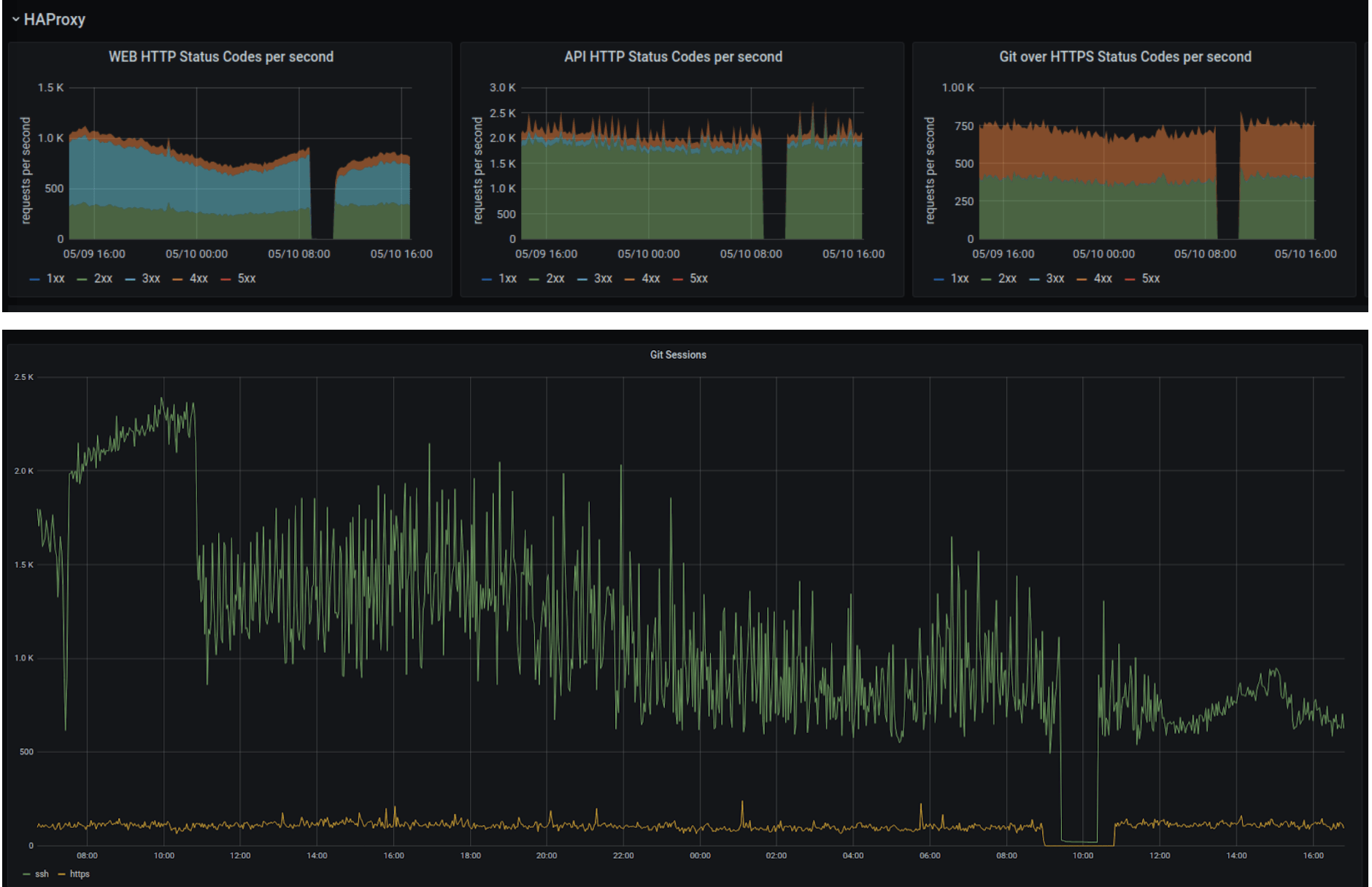Click the 4xx color marker in Git over HTTPS legend
Viewport: 1372px width, 887px height.
pyautogui.click(x=1083, y=278)
